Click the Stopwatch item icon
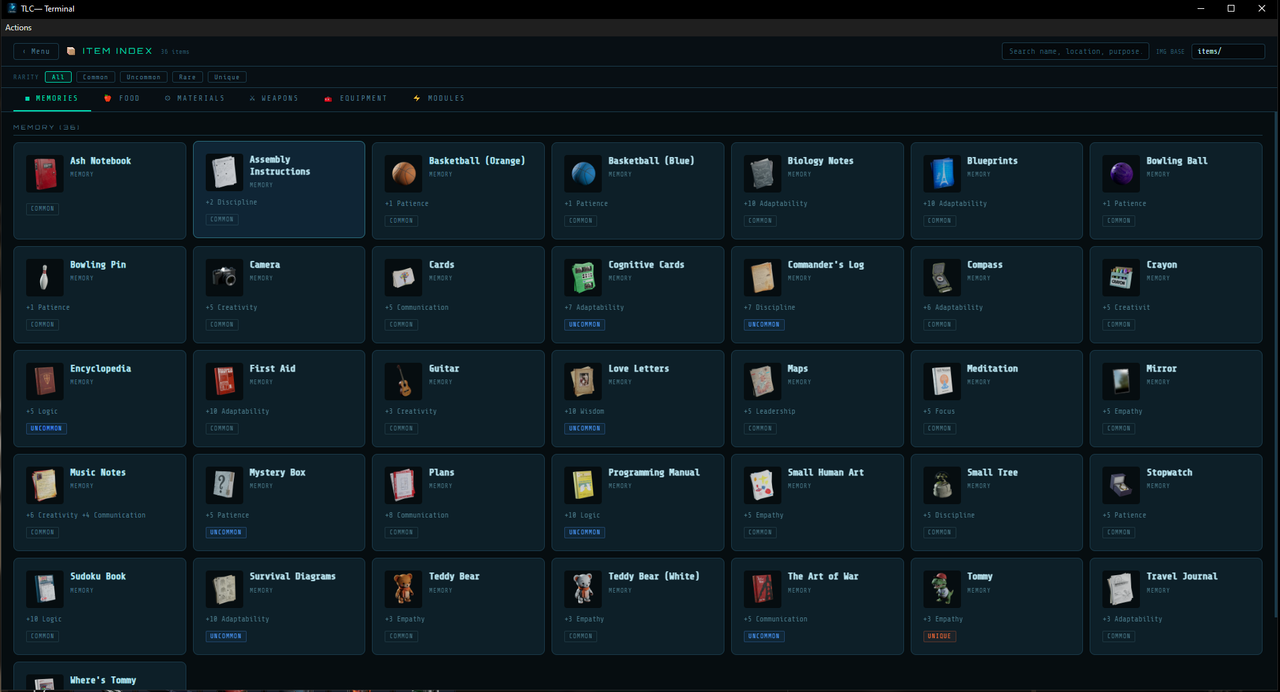This screenshot has width=1280, height=692. click(1121, 486)
